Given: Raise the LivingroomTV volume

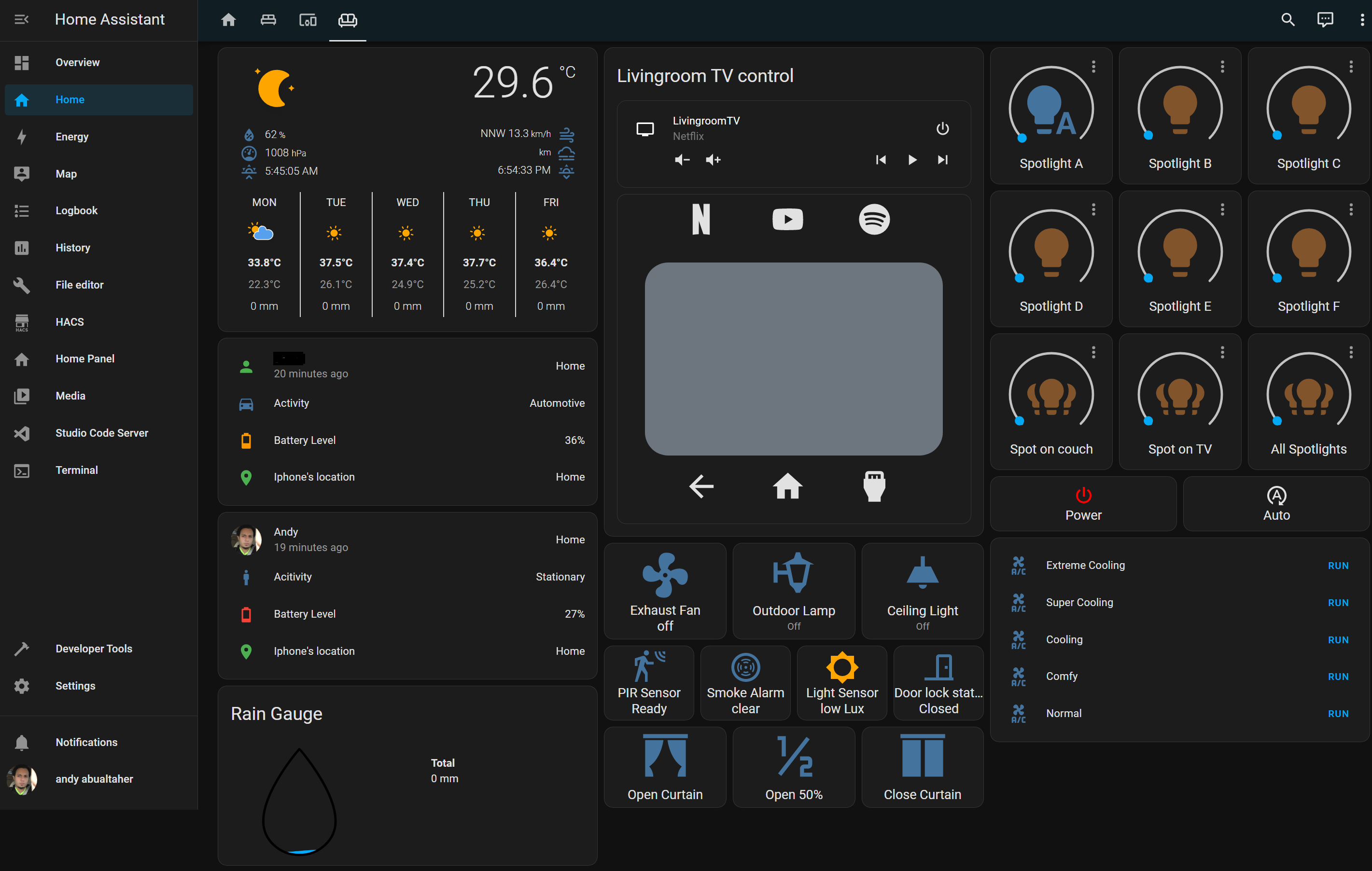Looking at the screenshot, I should (713, 160).
